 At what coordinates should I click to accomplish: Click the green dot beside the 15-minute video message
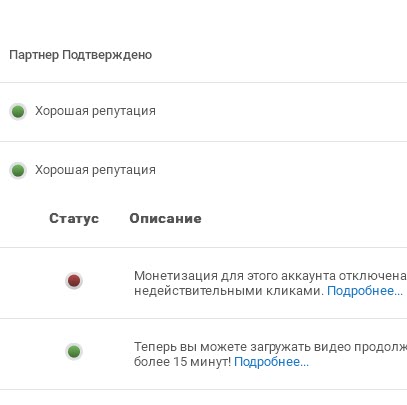[74, 351]
